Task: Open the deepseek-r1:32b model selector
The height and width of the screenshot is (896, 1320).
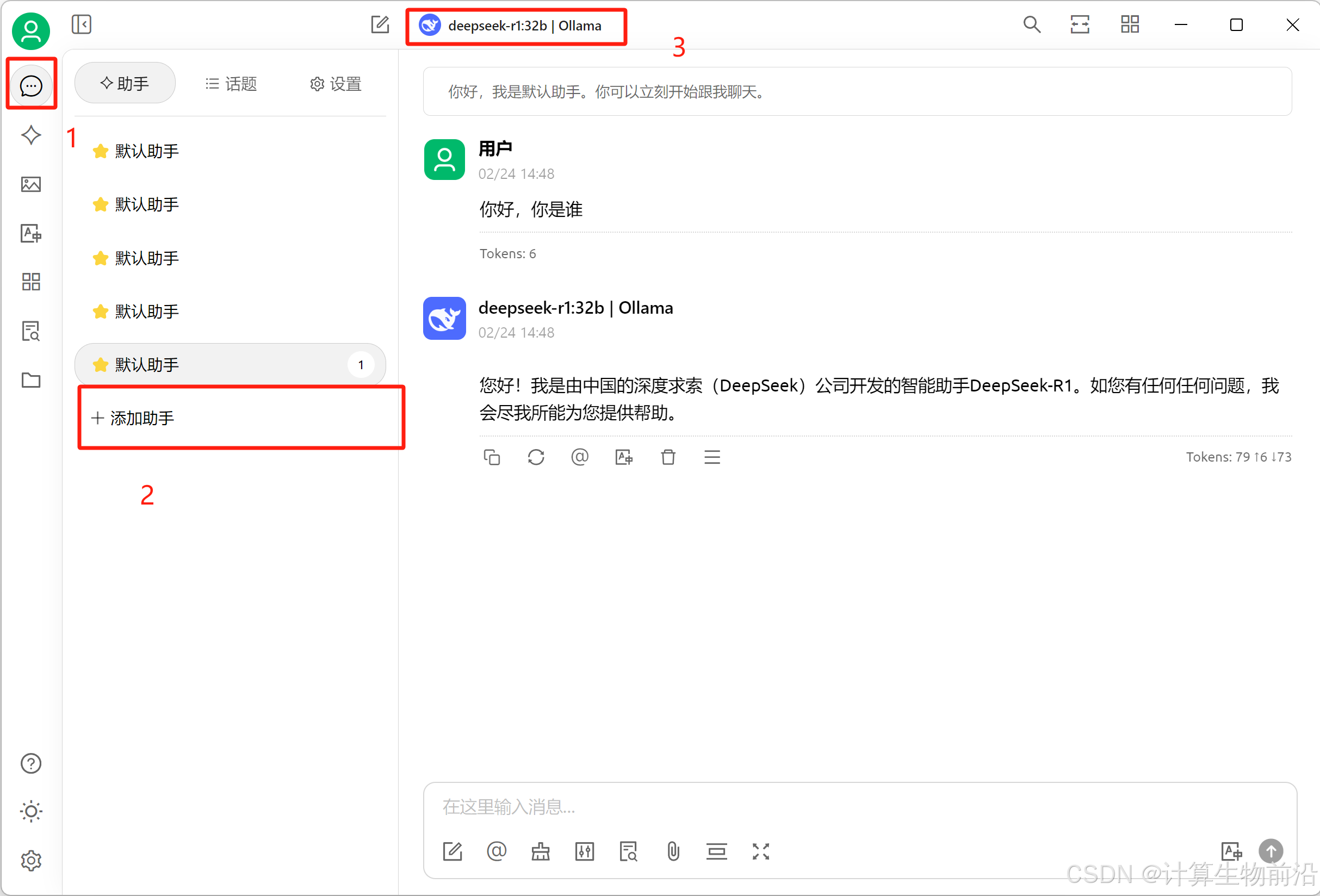Action: tap(515, 26)
